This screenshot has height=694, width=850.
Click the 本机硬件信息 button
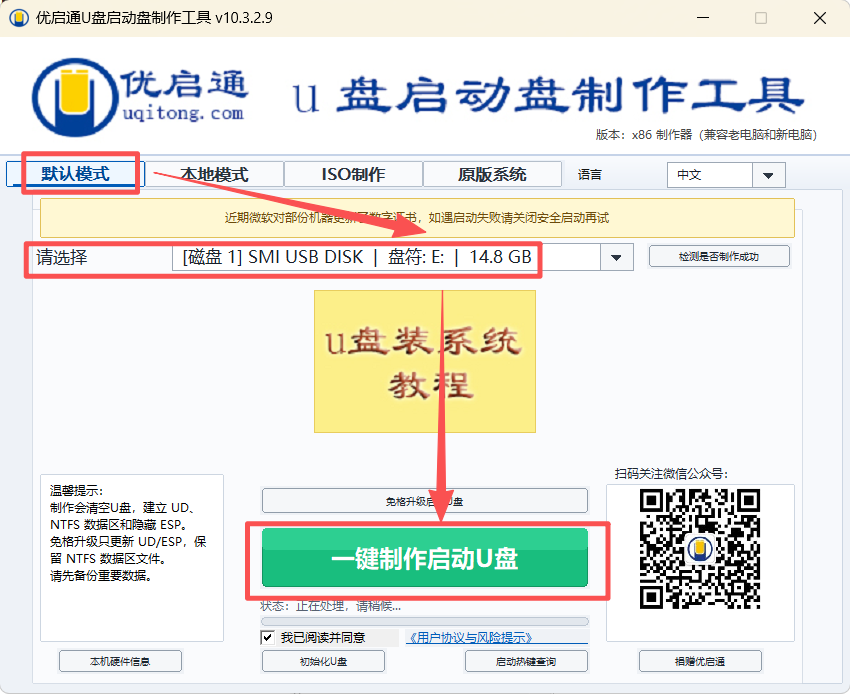(120, 661)
